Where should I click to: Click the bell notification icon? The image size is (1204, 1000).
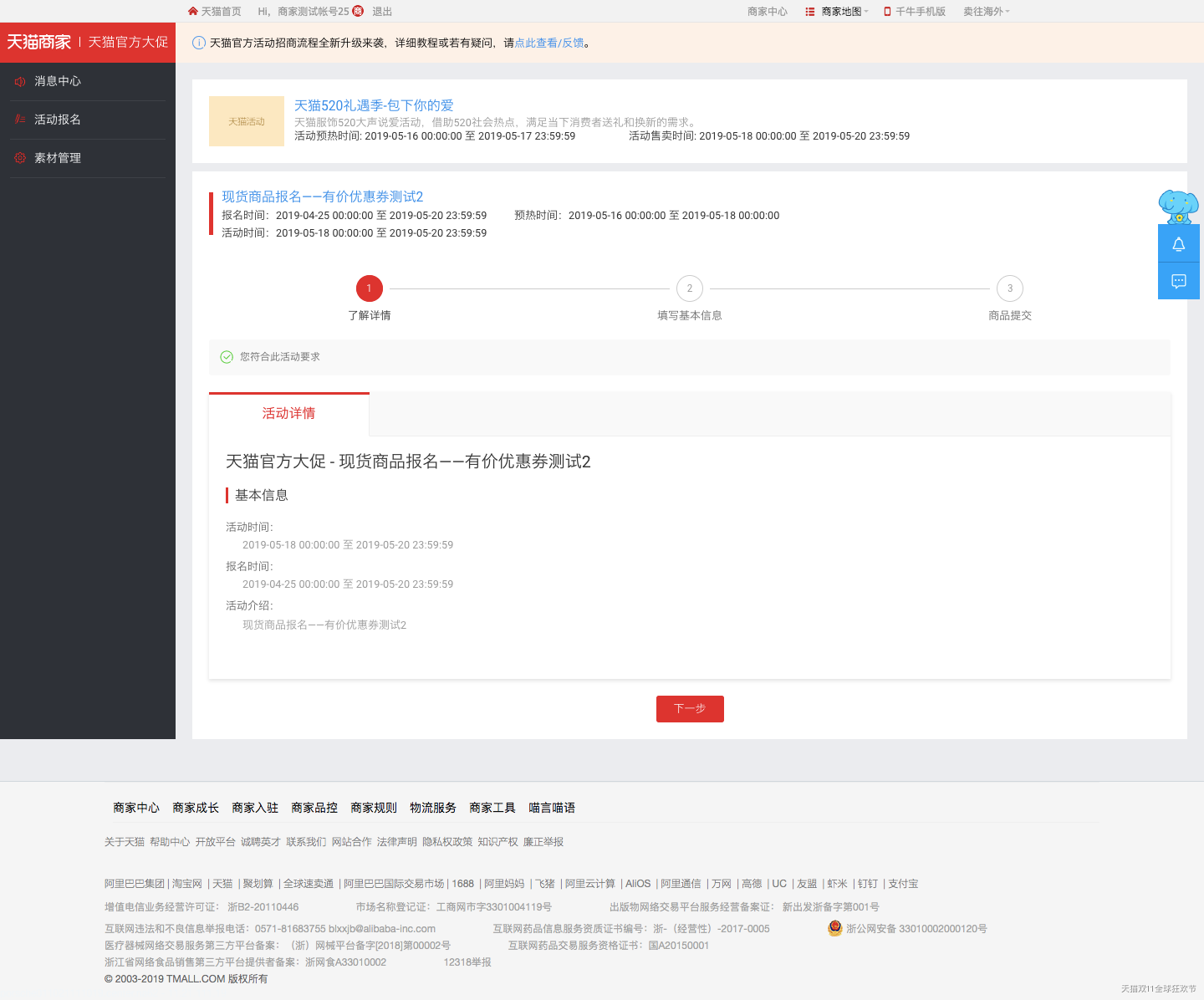(x=1178, y=244)
